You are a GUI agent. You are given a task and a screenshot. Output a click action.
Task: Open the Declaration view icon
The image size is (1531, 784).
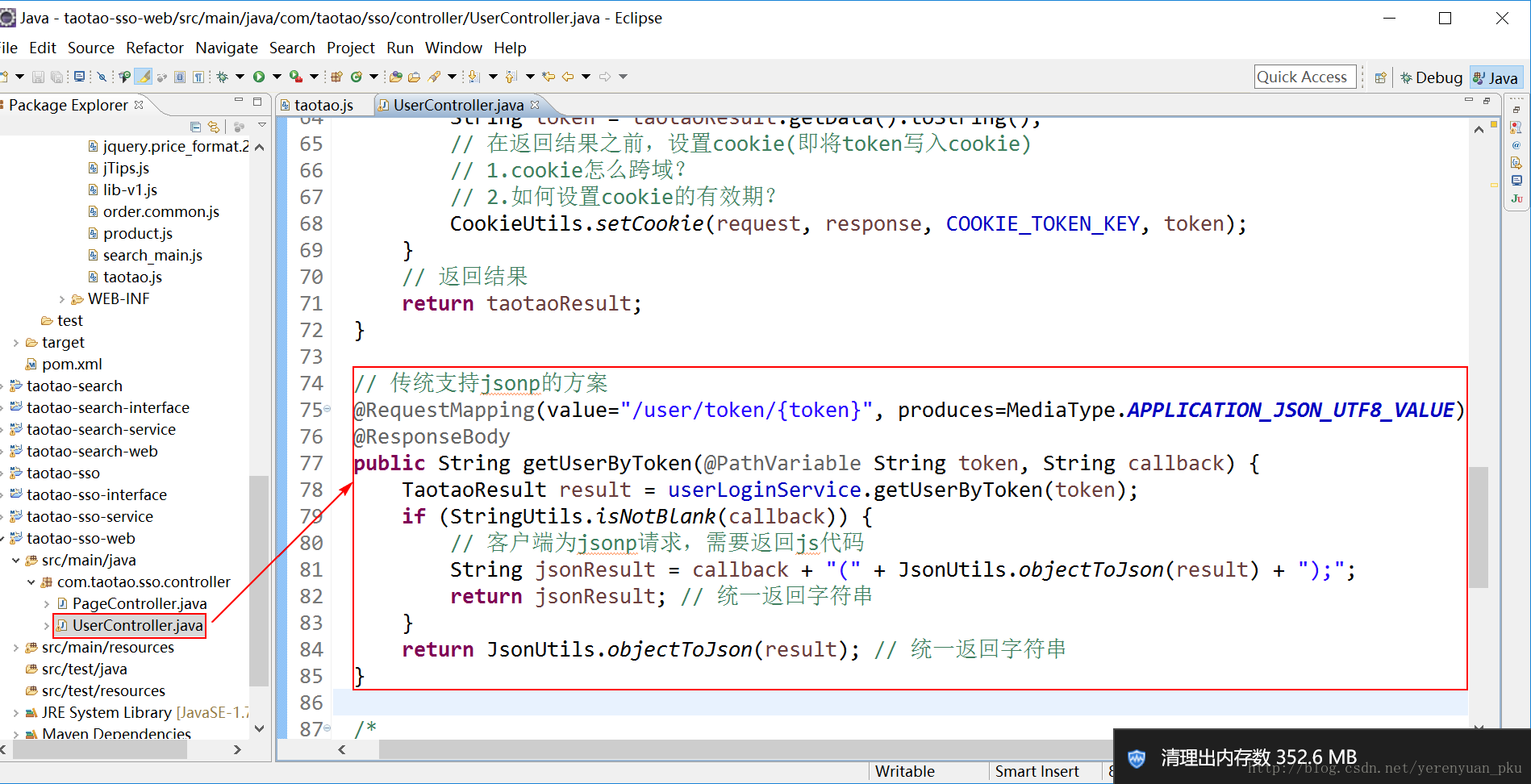pos(1516,163)
